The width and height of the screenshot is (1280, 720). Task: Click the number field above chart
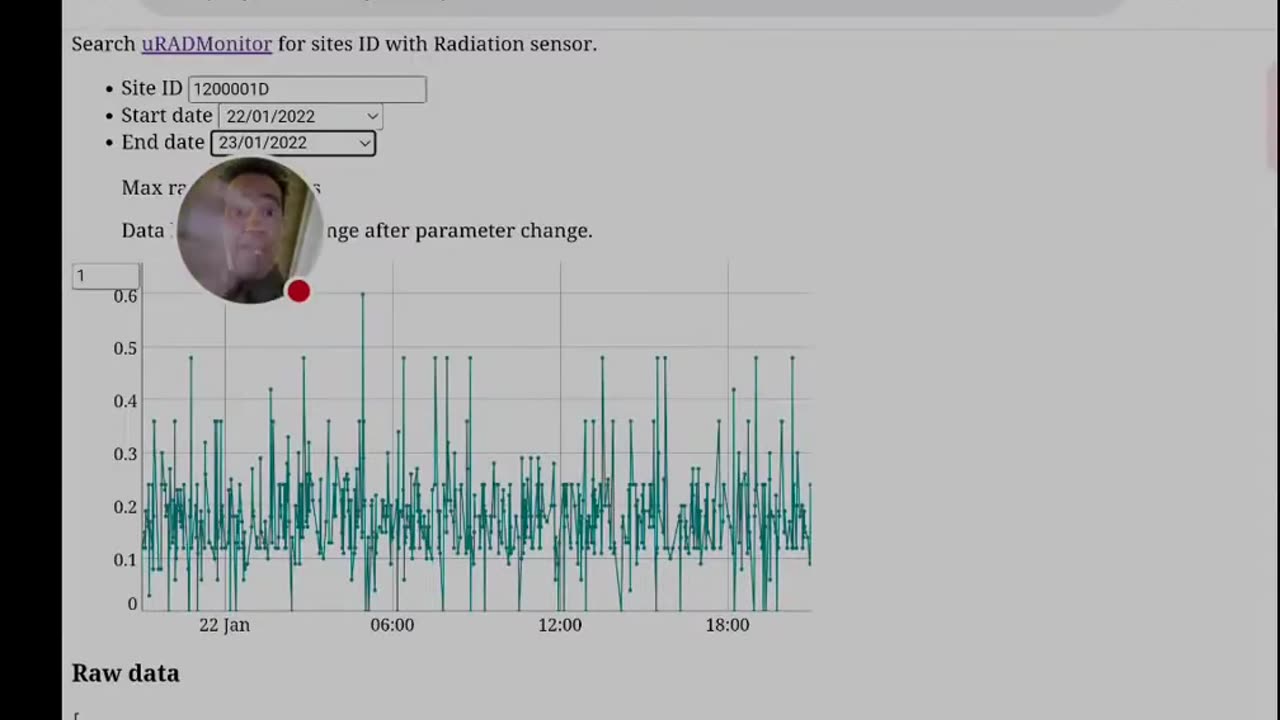click(106, 276)
